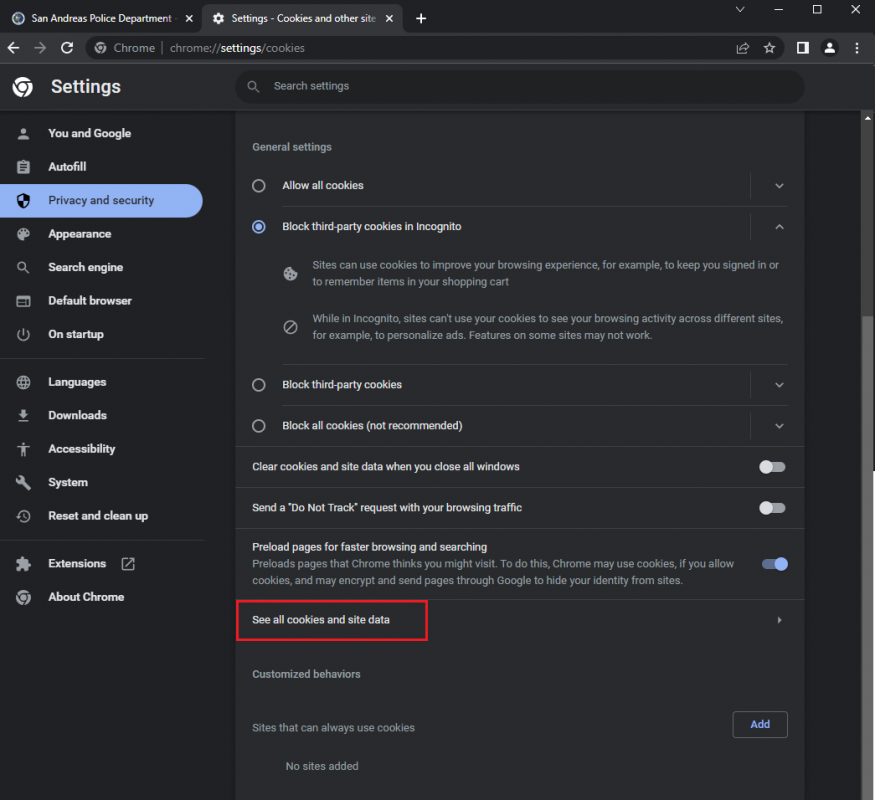The width and height of the screenshot is (875, 800).
Task: Open Languages settings label
Action: [77, 382]
